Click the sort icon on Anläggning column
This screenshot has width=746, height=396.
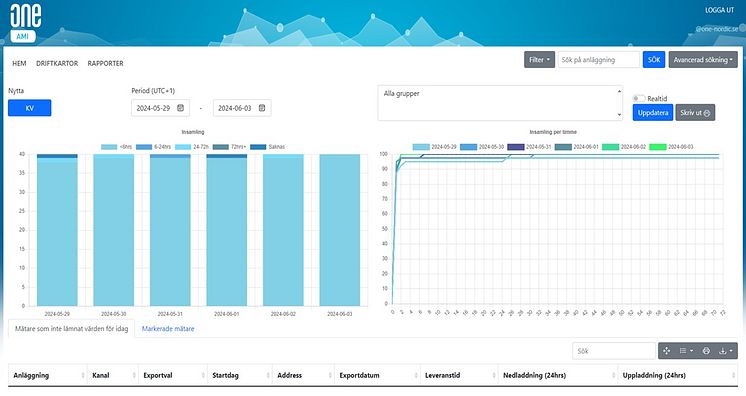coord(83,376)
